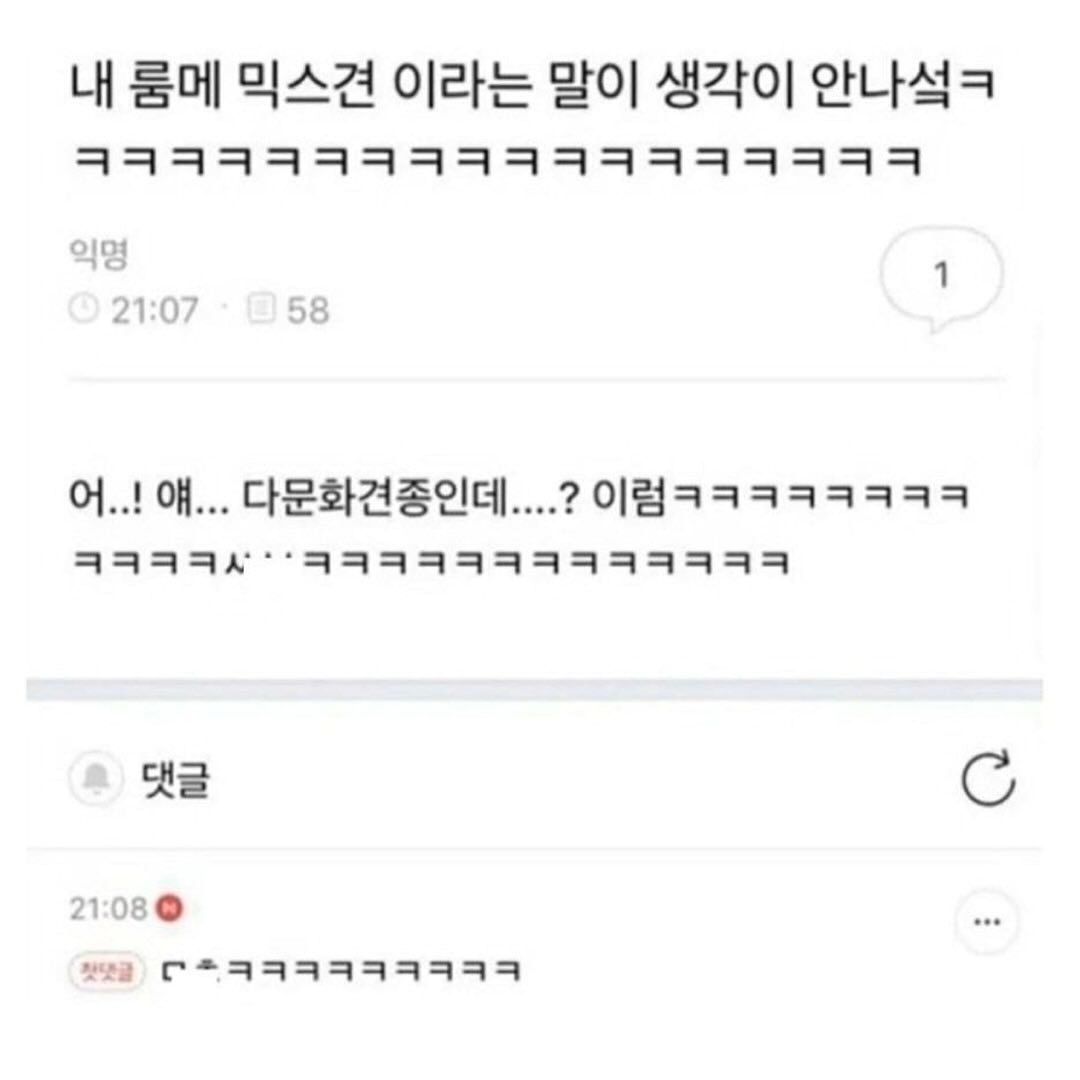
Task: Click the gray divider bar above 댓글
Action: click(534, 689)
